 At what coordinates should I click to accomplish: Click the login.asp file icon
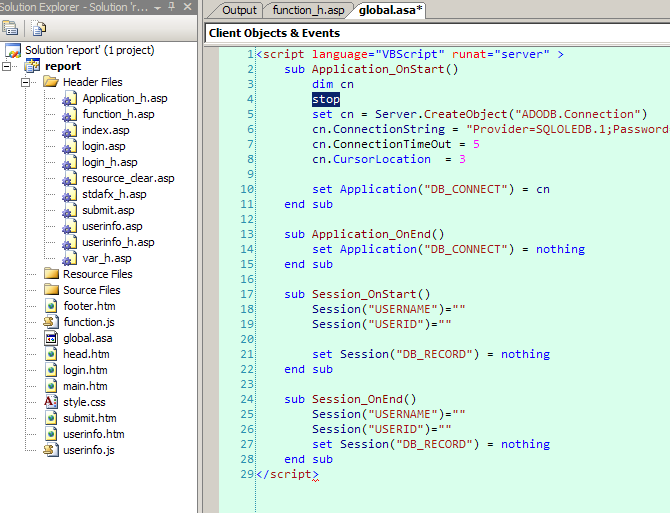(69, 147)
